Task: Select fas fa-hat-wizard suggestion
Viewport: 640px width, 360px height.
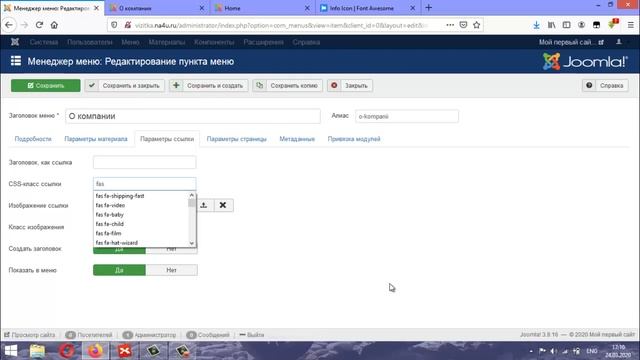Action: [x=141, y=243]
